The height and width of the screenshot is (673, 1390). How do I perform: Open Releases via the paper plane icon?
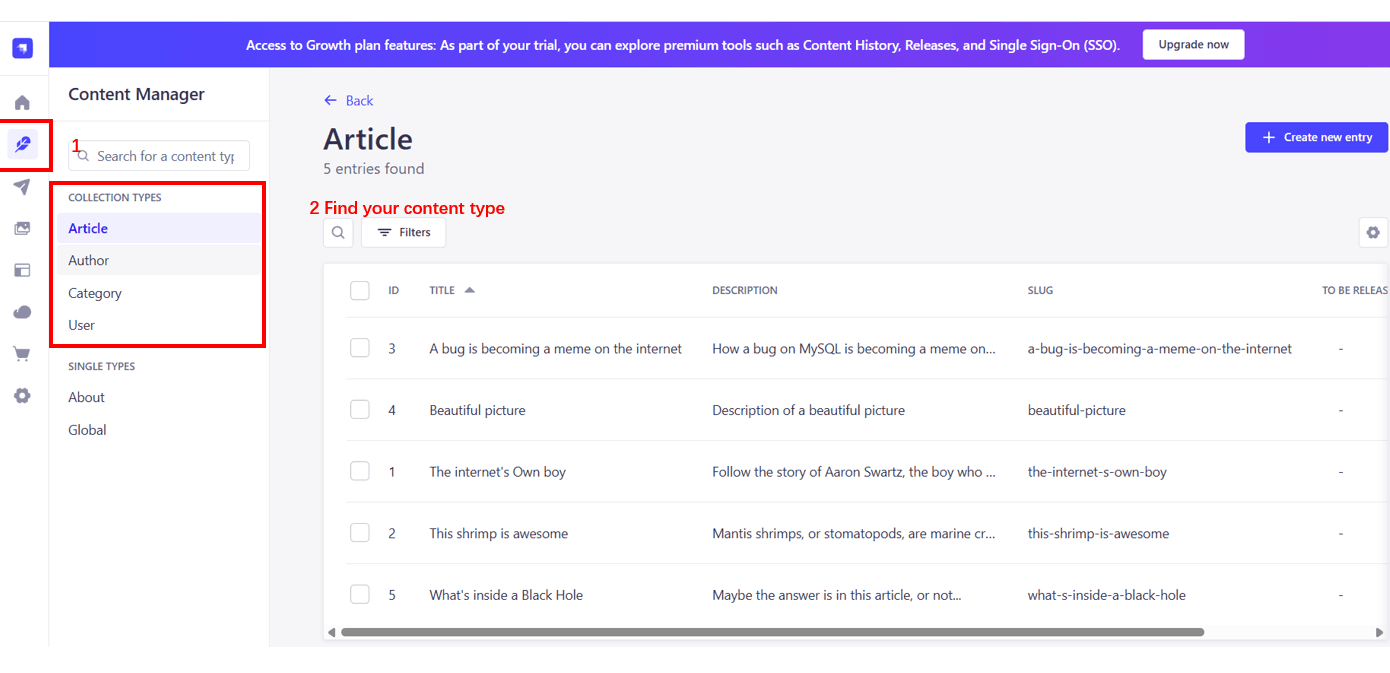(x=22, y=187)
